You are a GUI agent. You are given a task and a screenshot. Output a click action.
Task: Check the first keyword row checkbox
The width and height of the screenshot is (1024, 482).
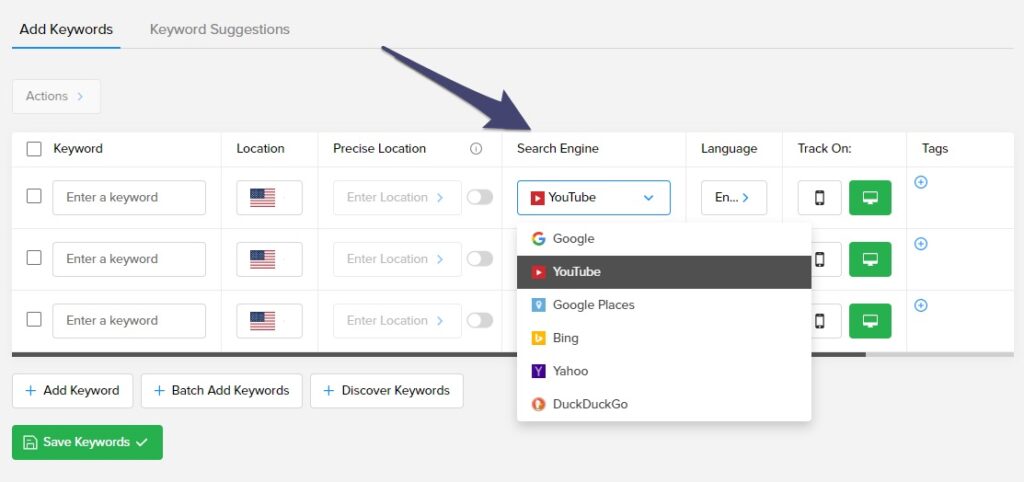tap(34, 196)
